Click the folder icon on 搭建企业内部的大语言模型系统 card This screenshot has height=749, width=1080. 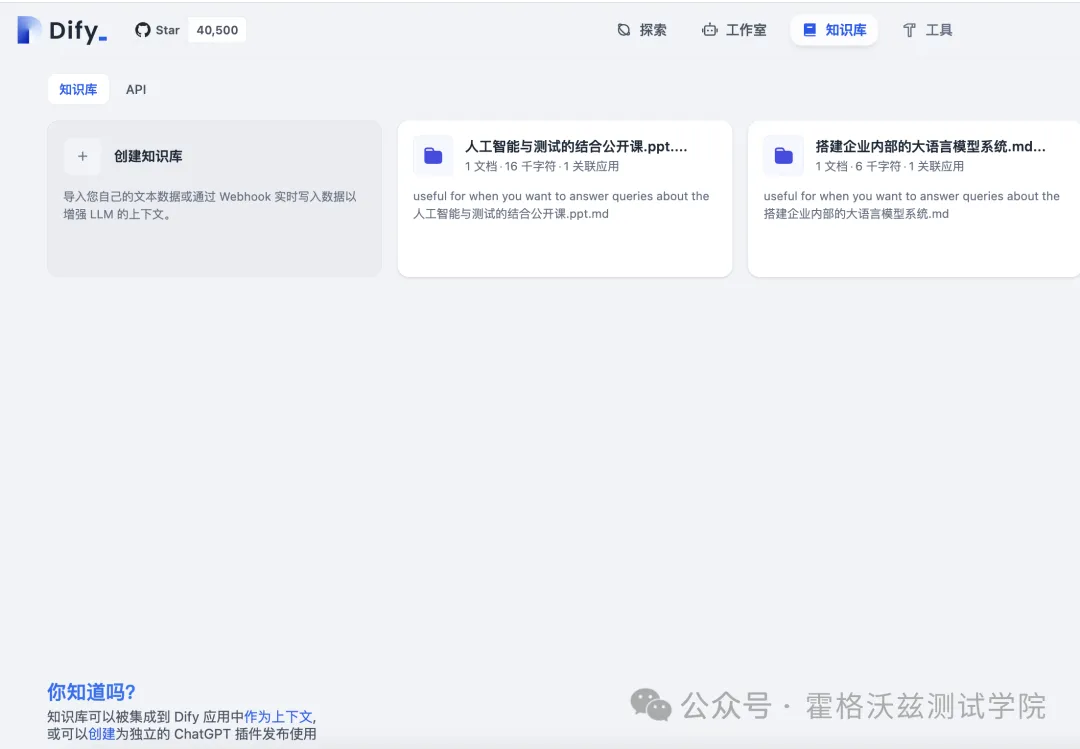tap(783, 155)
